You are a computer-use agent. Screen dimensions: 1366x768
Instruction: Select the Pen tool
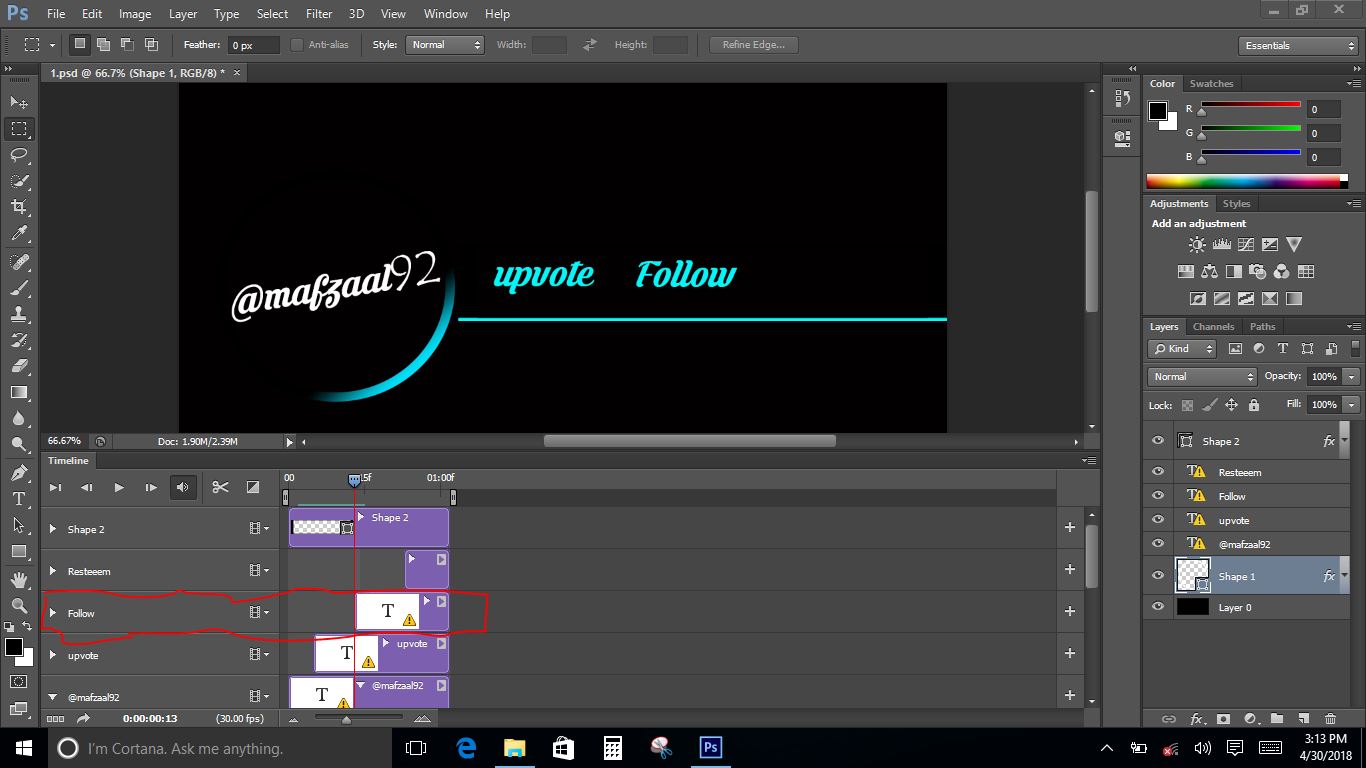pos(19,473)
